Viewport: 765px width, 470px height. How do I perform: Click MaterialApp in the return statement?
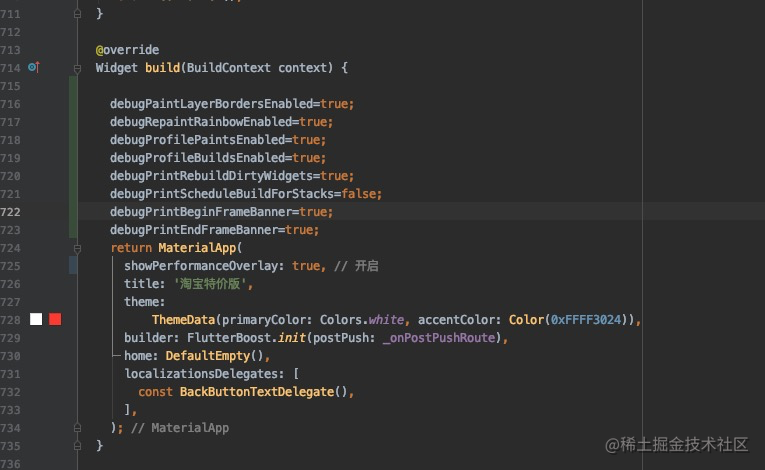click(197, 248)
